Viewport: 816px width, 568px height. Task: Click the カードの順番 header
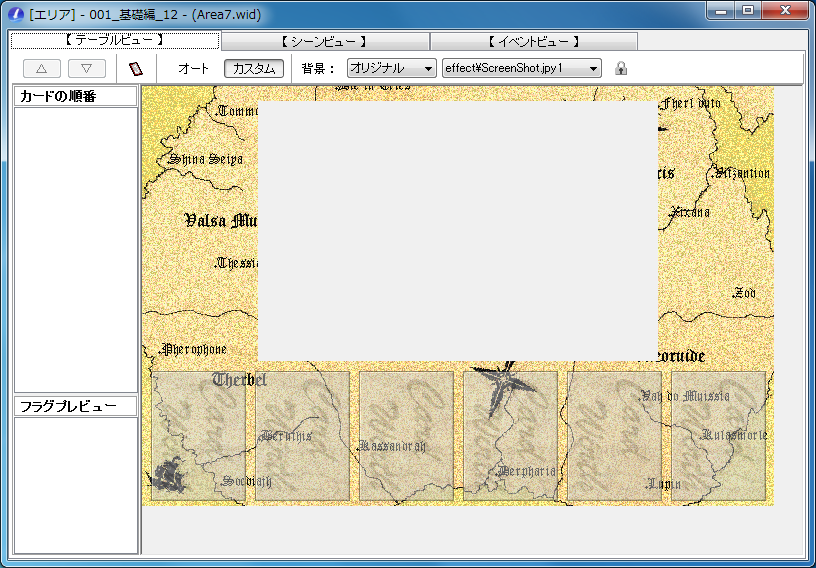point(75,96)
